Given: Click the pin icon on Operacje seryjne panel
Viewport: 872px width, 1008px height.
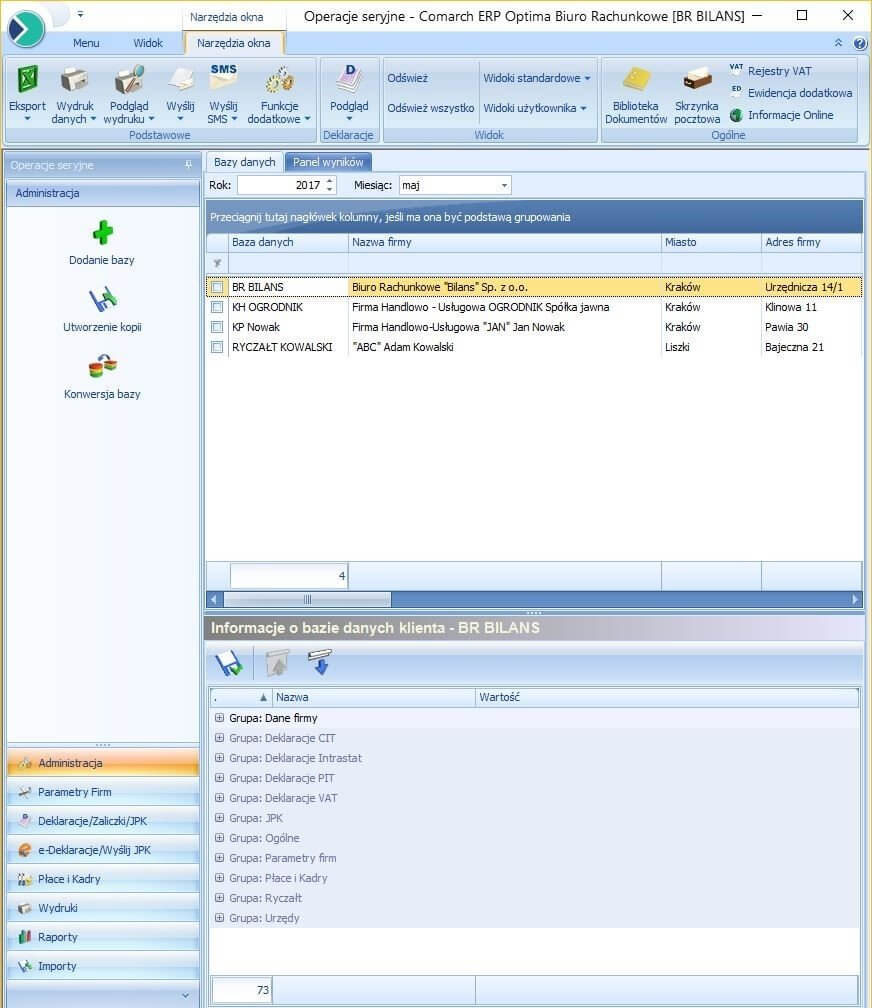Looking at the screenshot, I should [188, 165].
